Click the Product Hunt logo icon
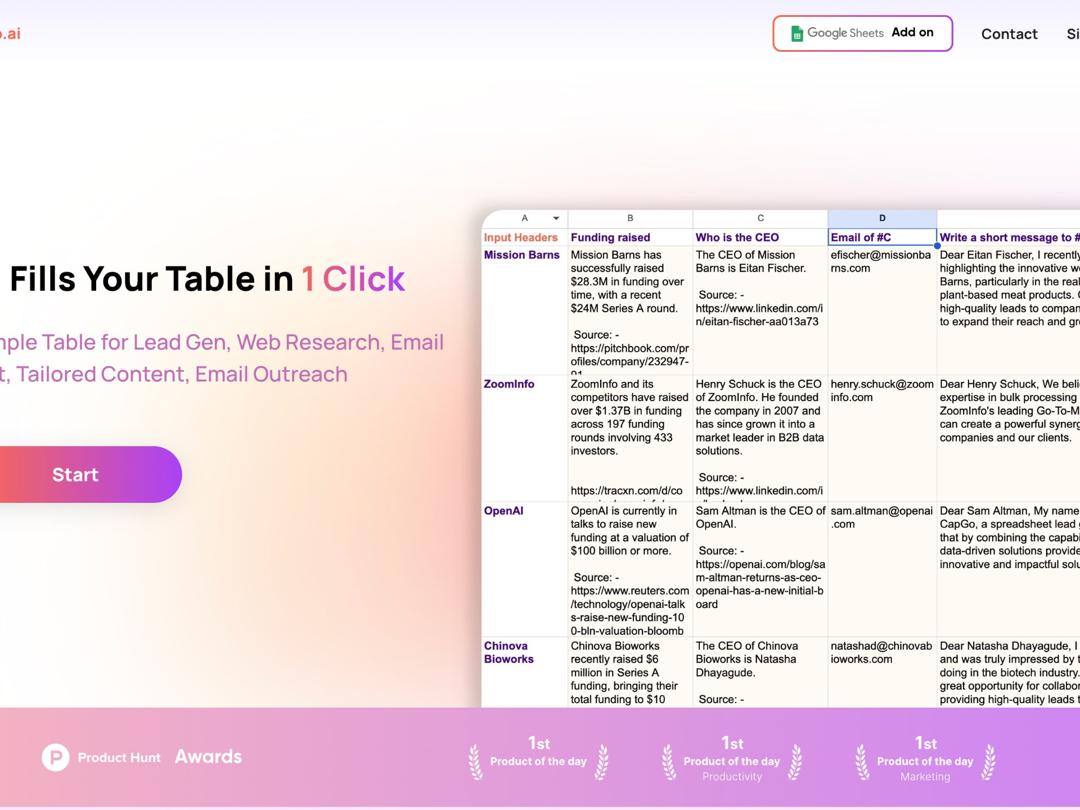This screenshot has height=810, width=1080. point(56,758)
